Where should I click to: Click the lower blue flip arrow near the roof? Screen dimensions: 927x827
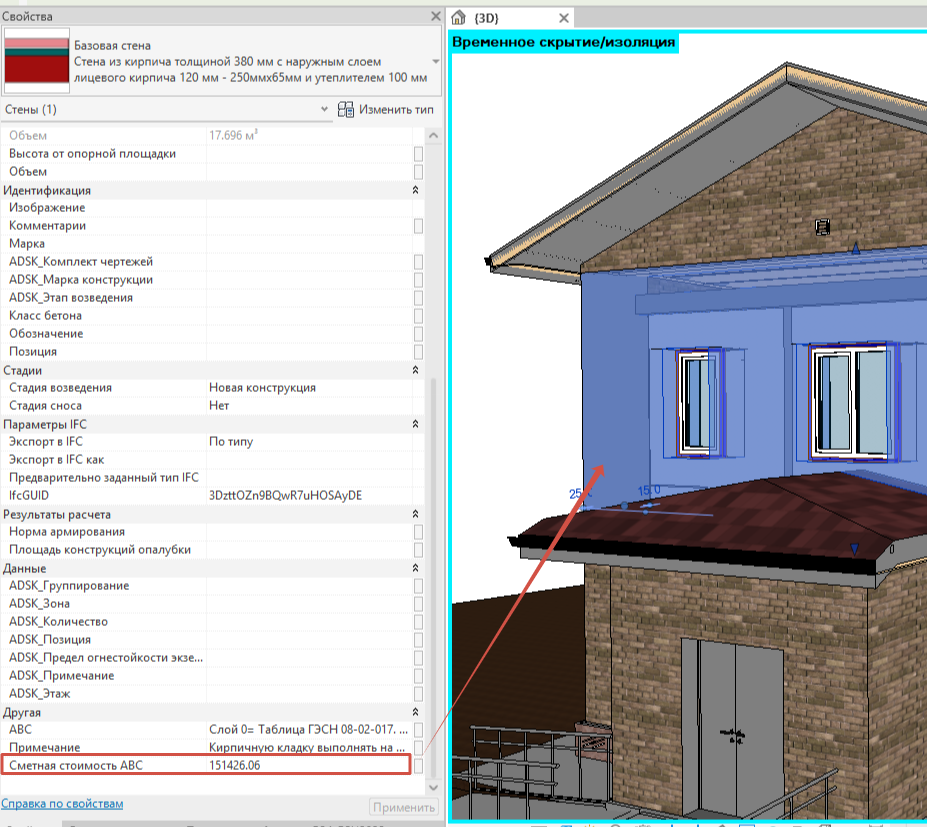[x=854, y=549]
